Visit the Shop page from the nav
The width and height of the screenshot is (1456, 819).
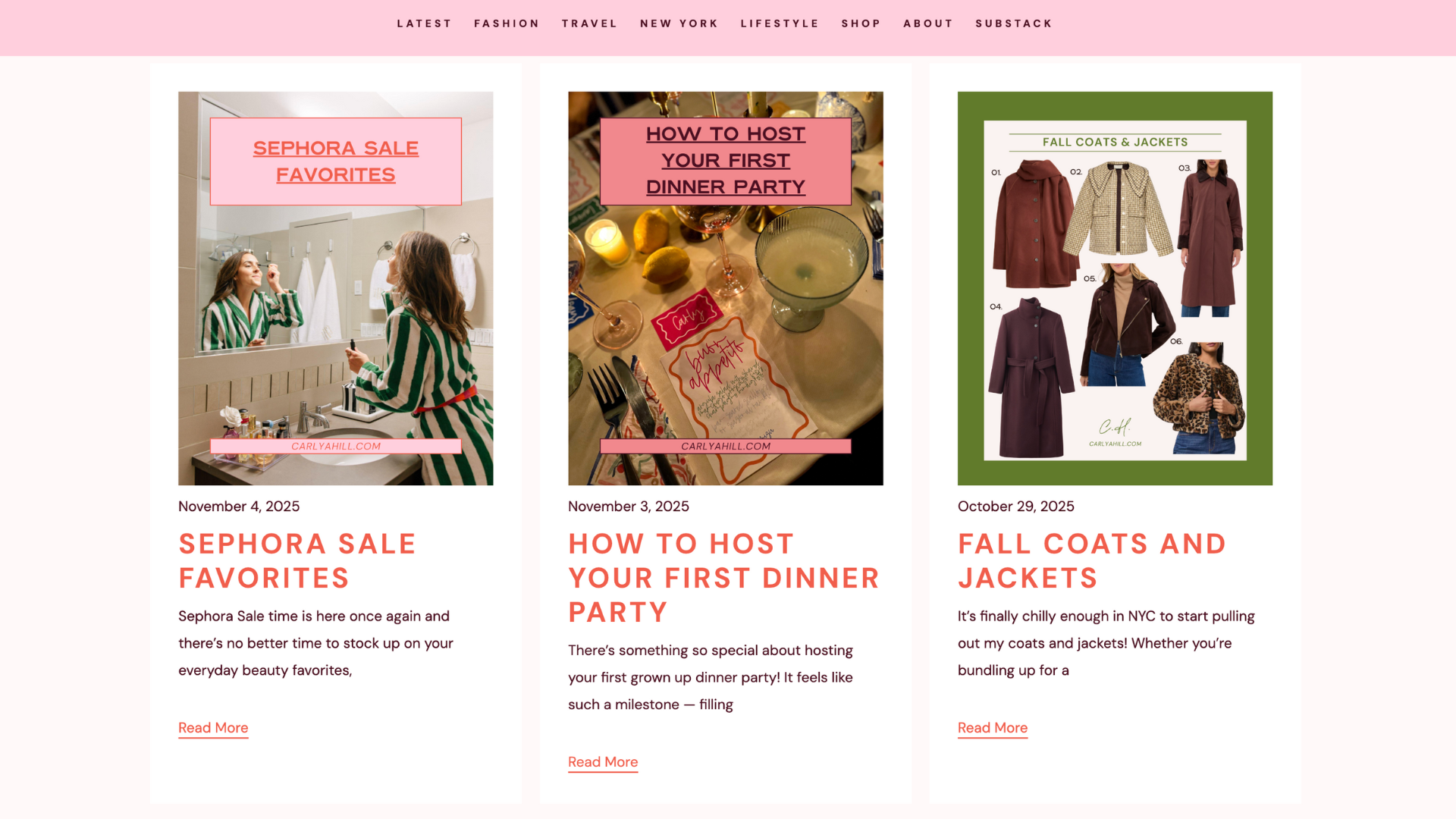[861, 24]
